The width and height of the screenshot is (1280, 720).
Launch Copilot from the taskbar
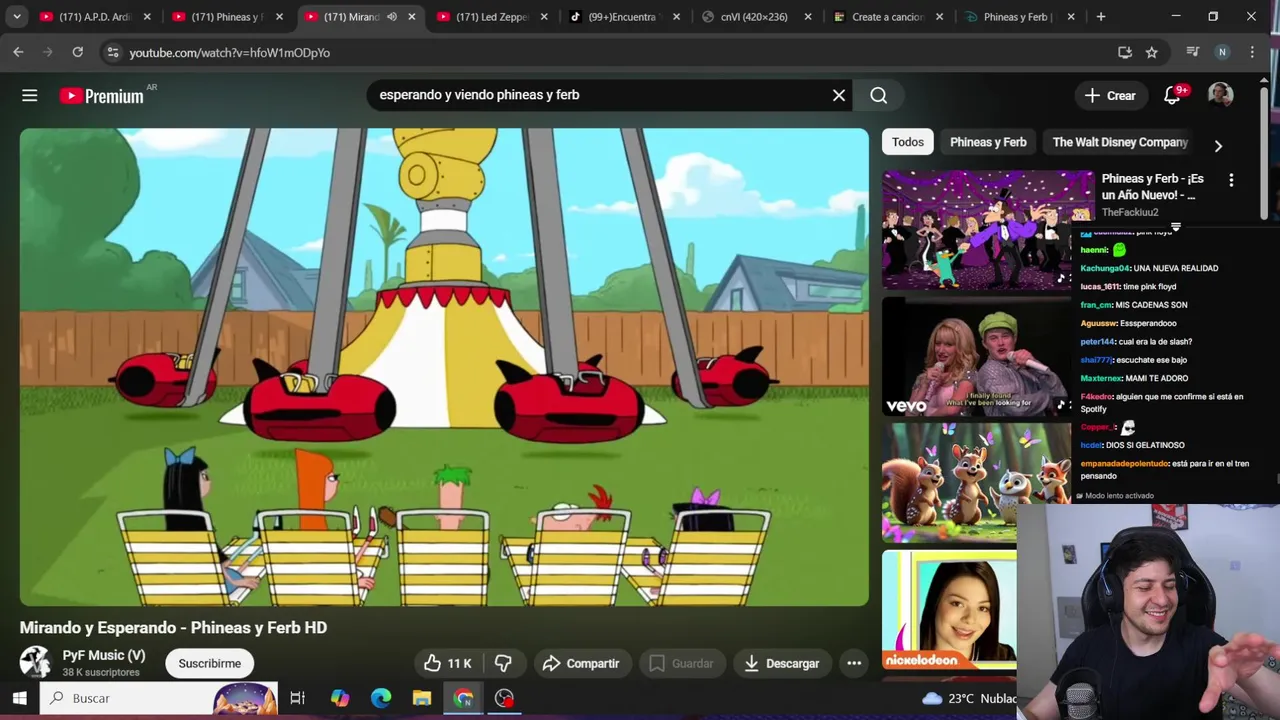tap(340, 698)
